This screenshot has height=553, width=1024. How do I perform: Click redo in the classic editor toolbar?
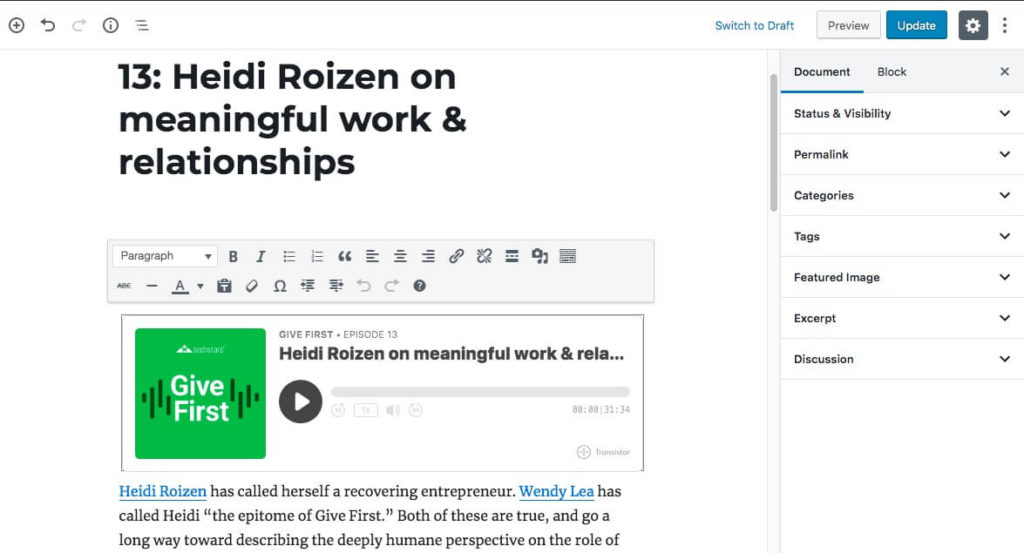pos(391,285)
